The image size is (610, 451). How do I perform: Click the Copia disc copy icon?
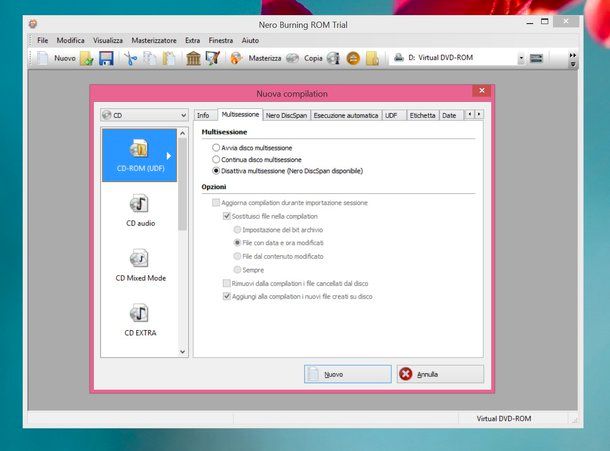tap(292, 58)
